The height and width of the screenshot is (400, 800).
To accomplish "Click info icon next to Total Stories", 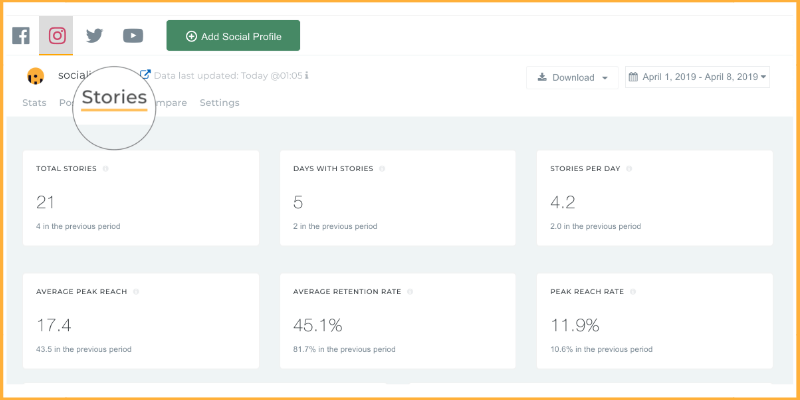I will click(106, 168).
